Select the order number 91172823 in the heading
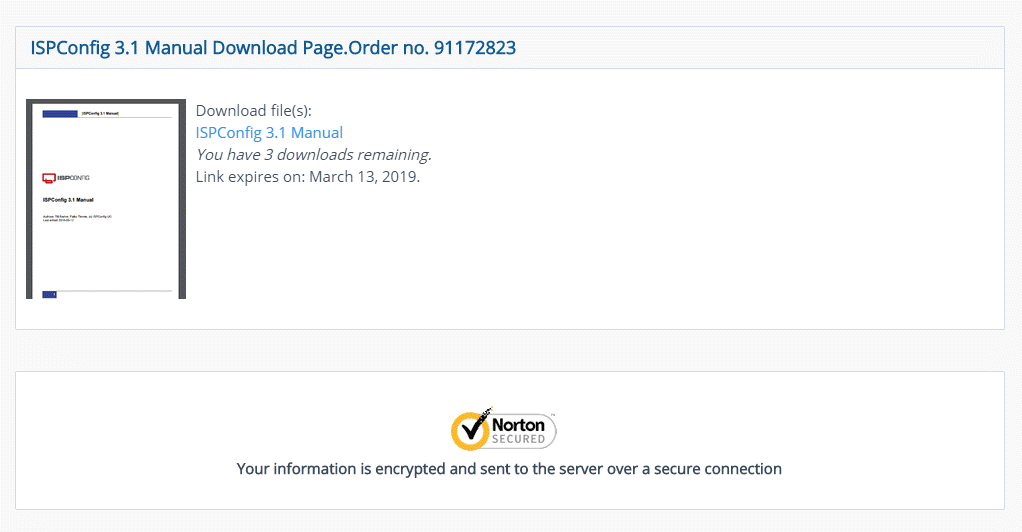The height and width of the screenshot is (532, 1022). [x=475, y=47]
